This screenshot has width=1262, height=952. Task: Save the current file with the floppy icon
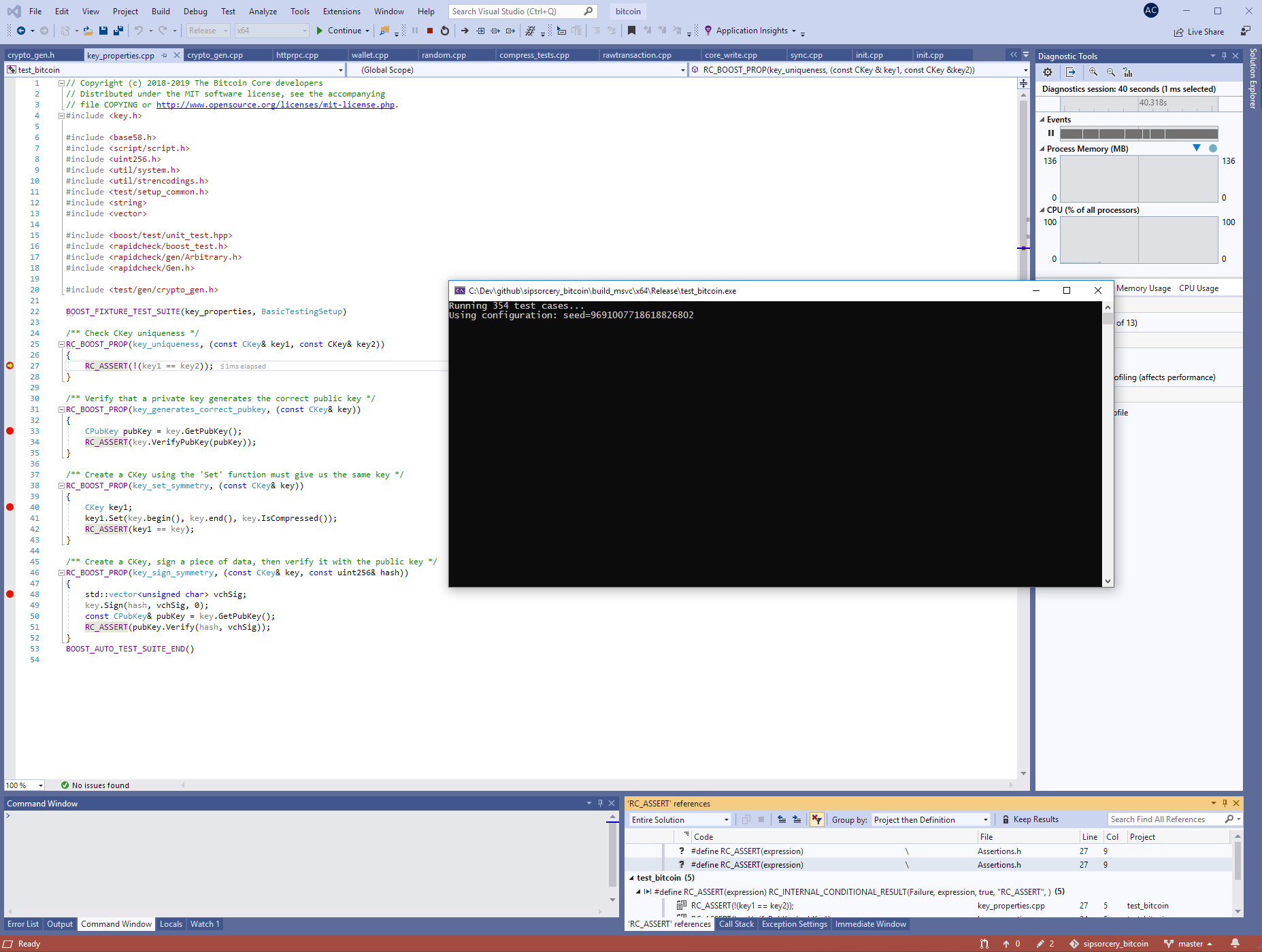(x=103, y=31)
